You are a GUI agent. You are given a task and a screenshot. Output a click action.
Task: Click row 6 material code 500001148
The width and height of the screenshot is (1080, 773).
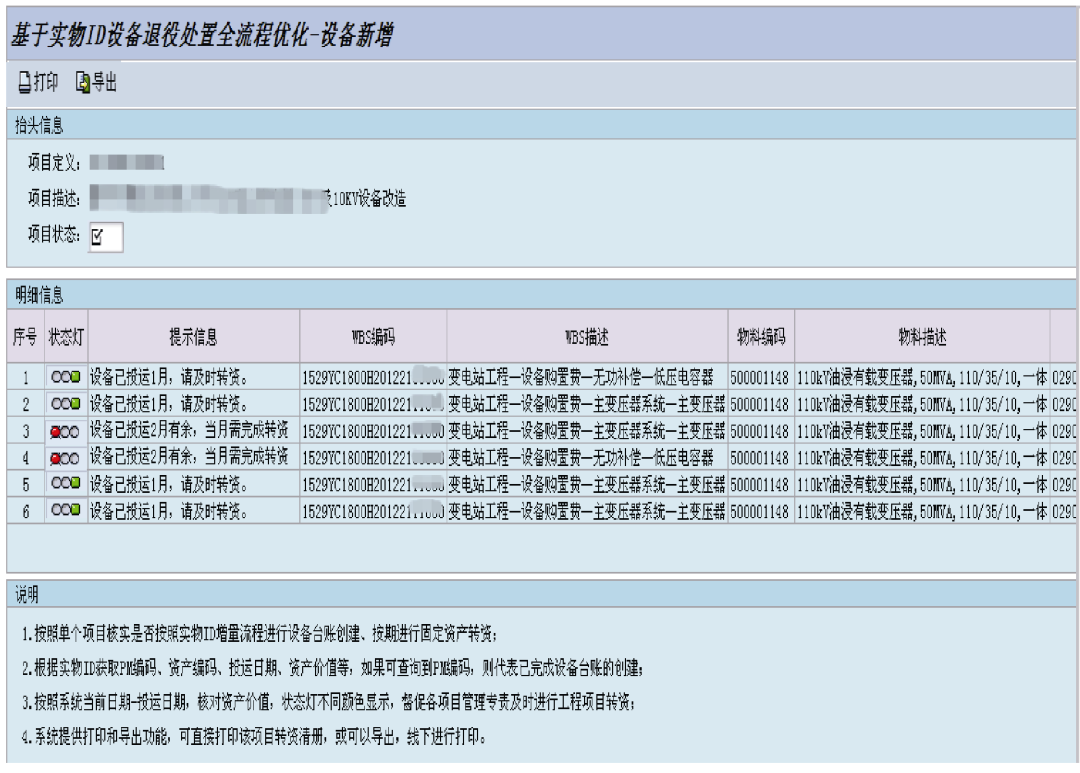tap(760, 512)
